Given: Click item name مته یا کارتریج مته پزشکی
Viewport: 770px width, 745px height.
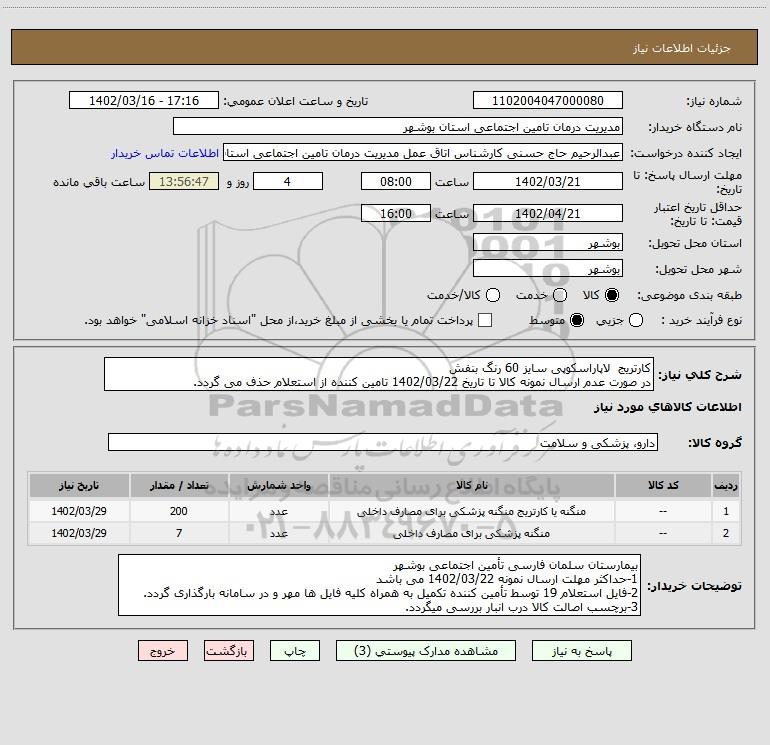Looking at the screenshot, I should [471, 512].
